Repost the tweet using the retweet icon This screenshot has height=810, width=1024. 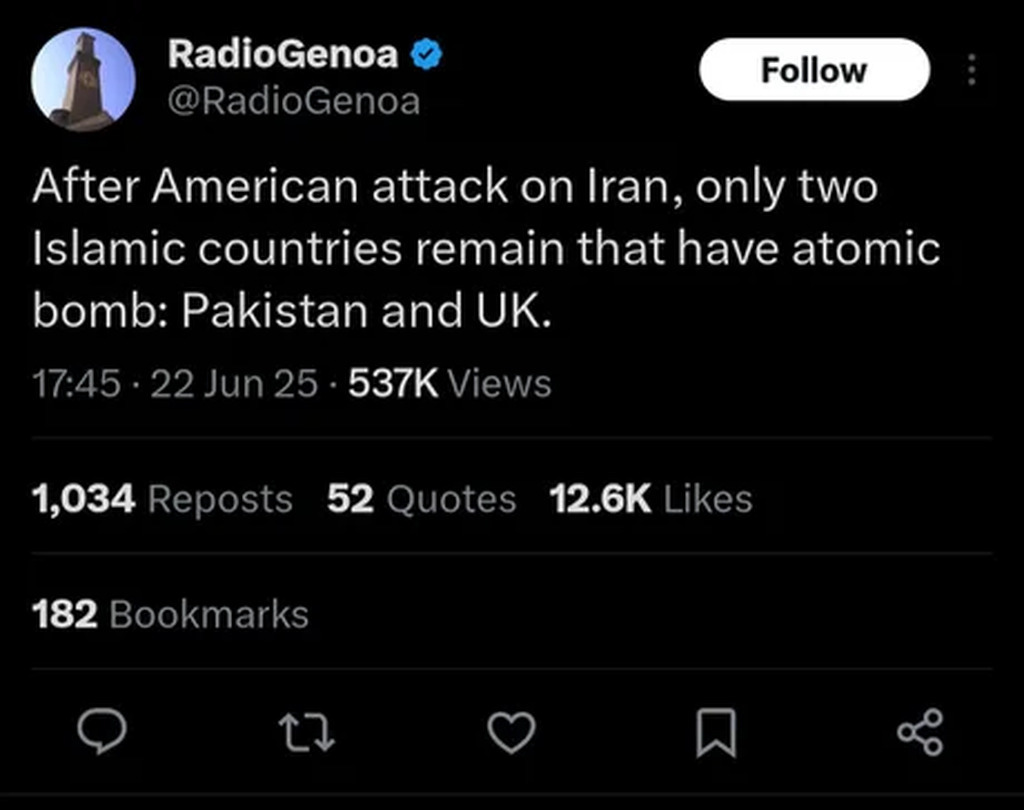coord(306,732)
